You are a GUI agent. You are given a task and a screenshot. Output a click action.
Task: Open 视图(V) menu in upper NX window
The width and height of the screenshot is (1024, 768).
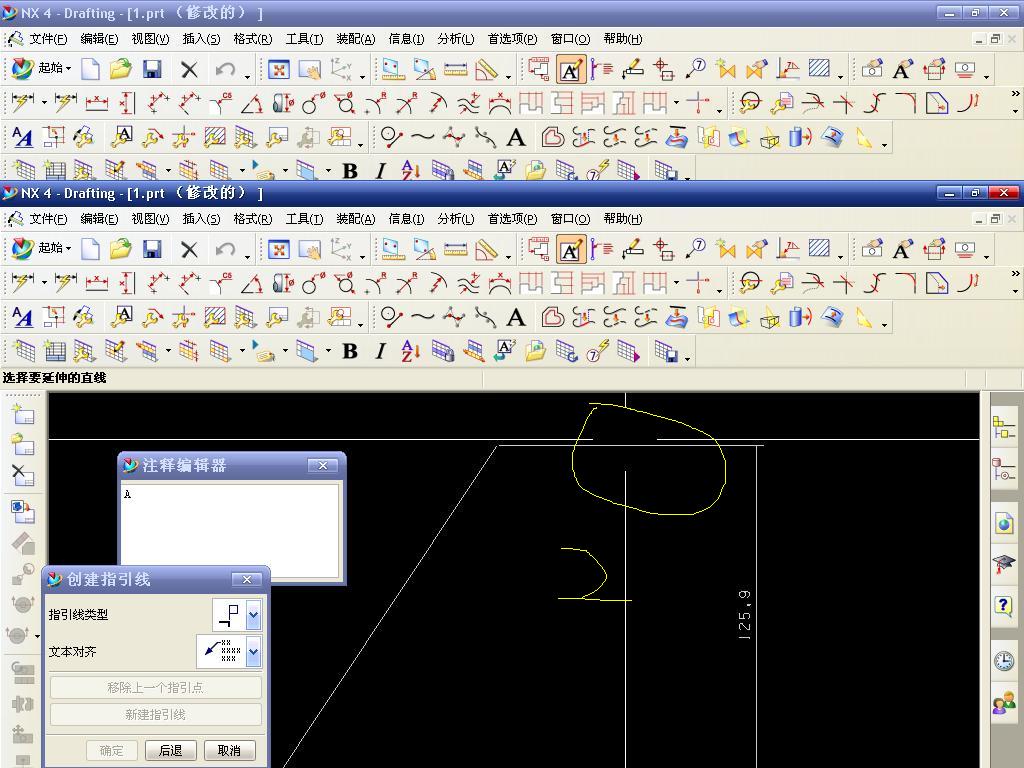(150, 39)
